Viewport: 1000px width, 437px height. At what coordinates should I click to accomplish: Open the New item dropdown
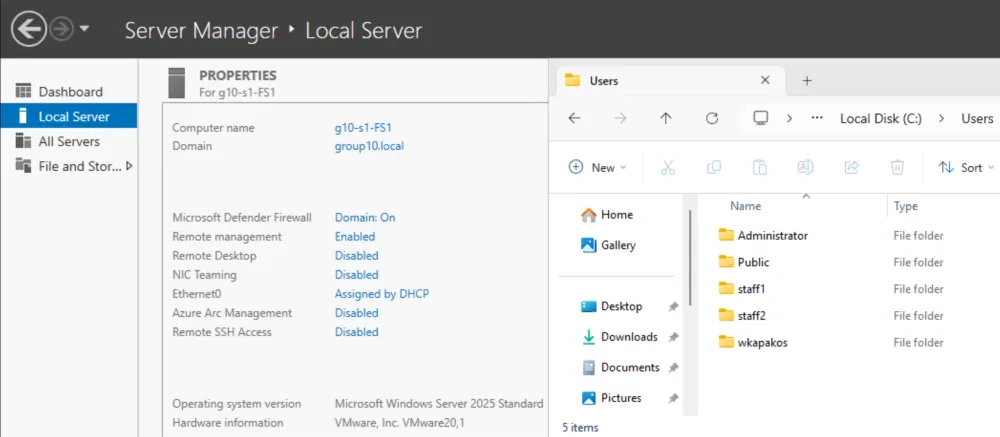598,167
